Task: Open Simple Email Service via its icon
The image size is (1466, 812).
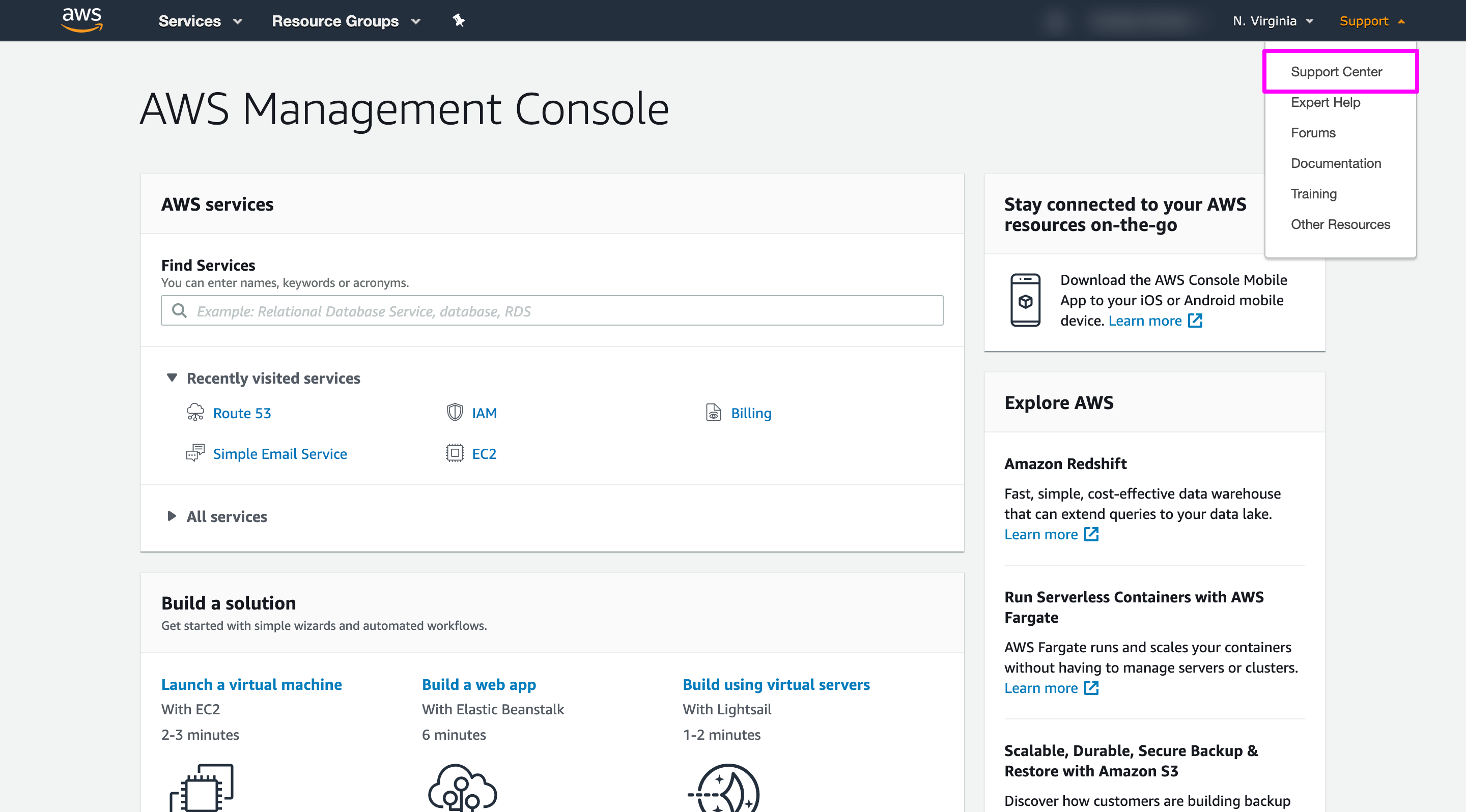Action: (194, 453)
